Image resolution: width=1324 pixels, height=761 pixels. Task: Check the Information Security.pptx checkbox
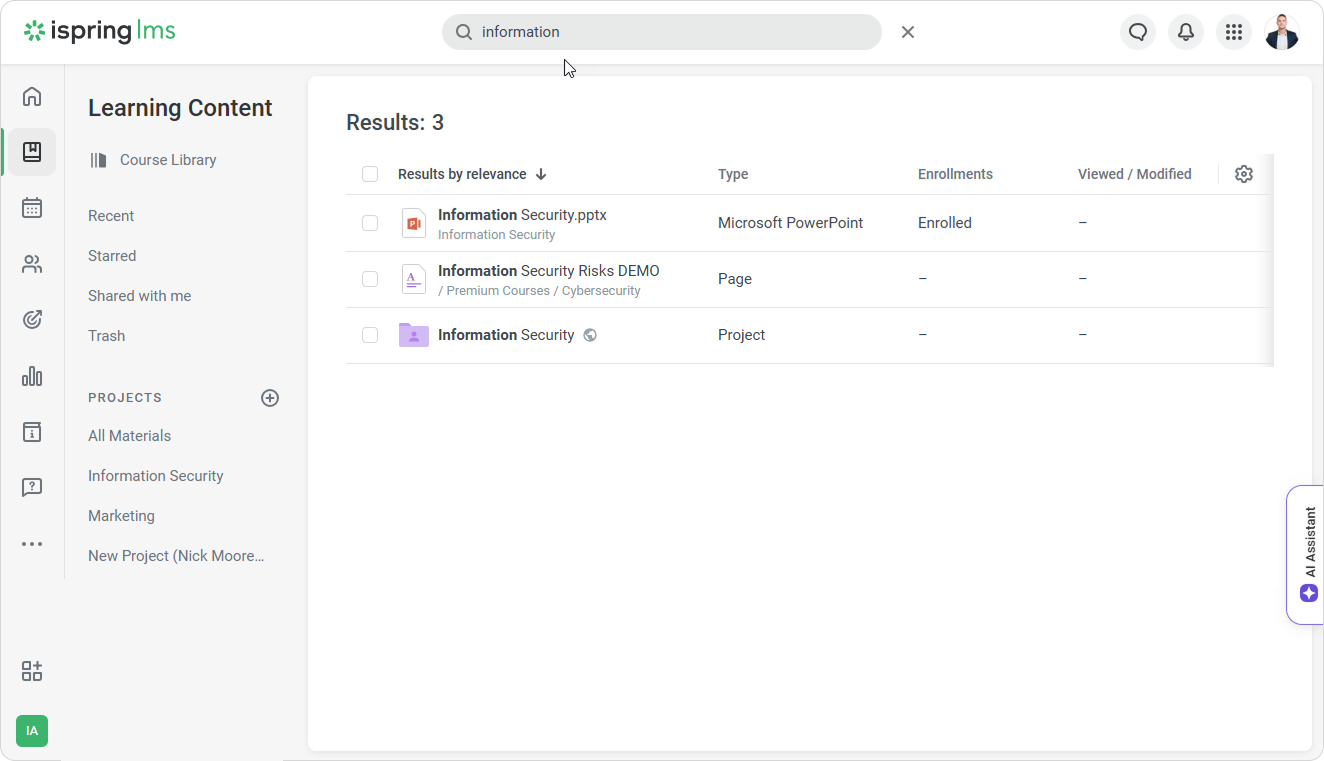[x=370, y=223]
